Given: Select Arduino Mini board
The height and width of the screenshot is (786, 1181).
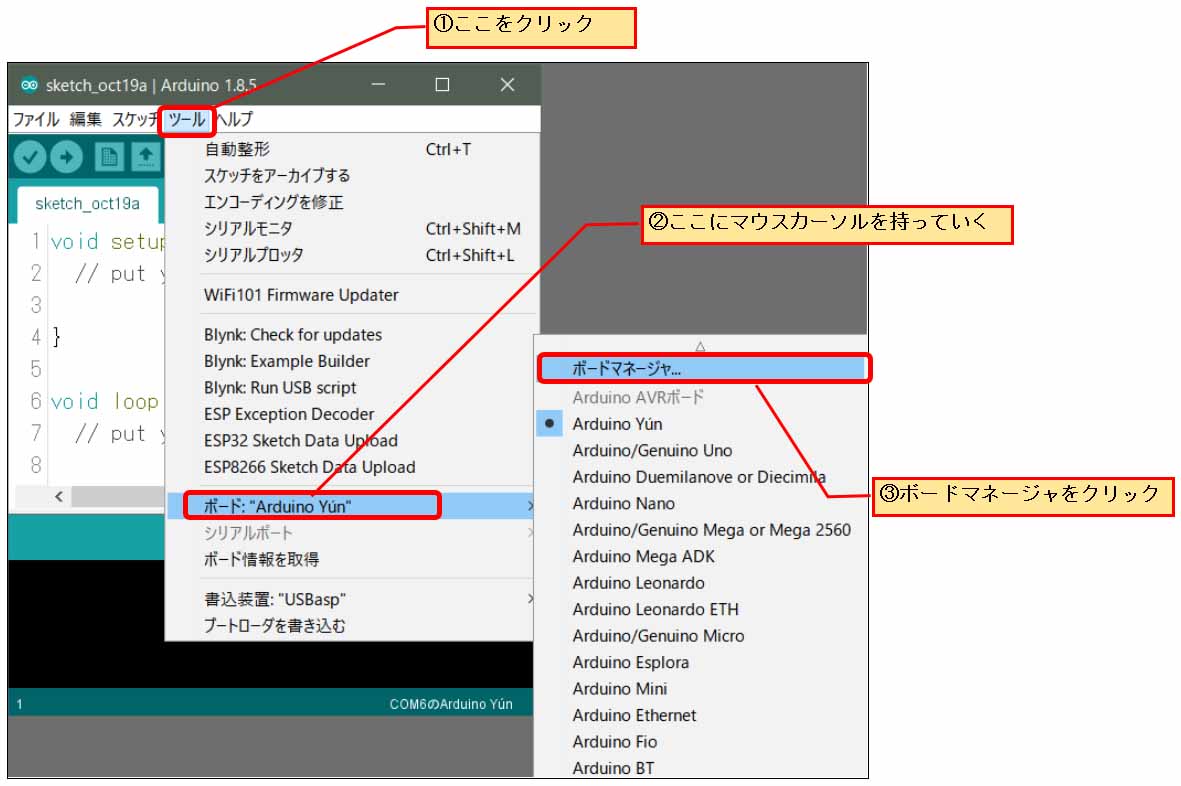Looking at the screenshot, I should [x=701, y=688].
